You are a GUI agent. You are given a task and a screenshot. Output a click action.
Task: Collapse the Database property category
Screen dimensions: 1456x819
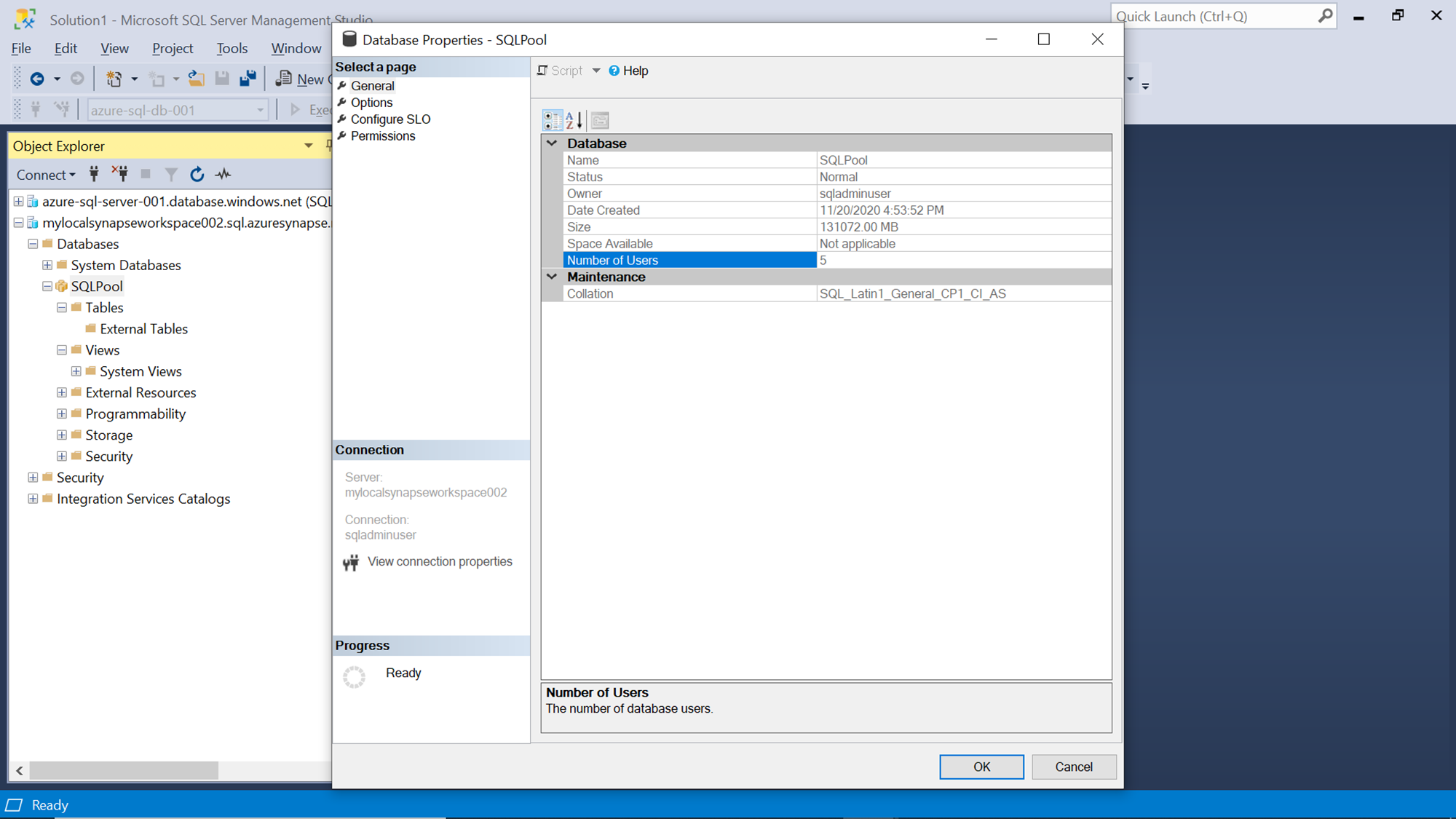tap(552, 143)
